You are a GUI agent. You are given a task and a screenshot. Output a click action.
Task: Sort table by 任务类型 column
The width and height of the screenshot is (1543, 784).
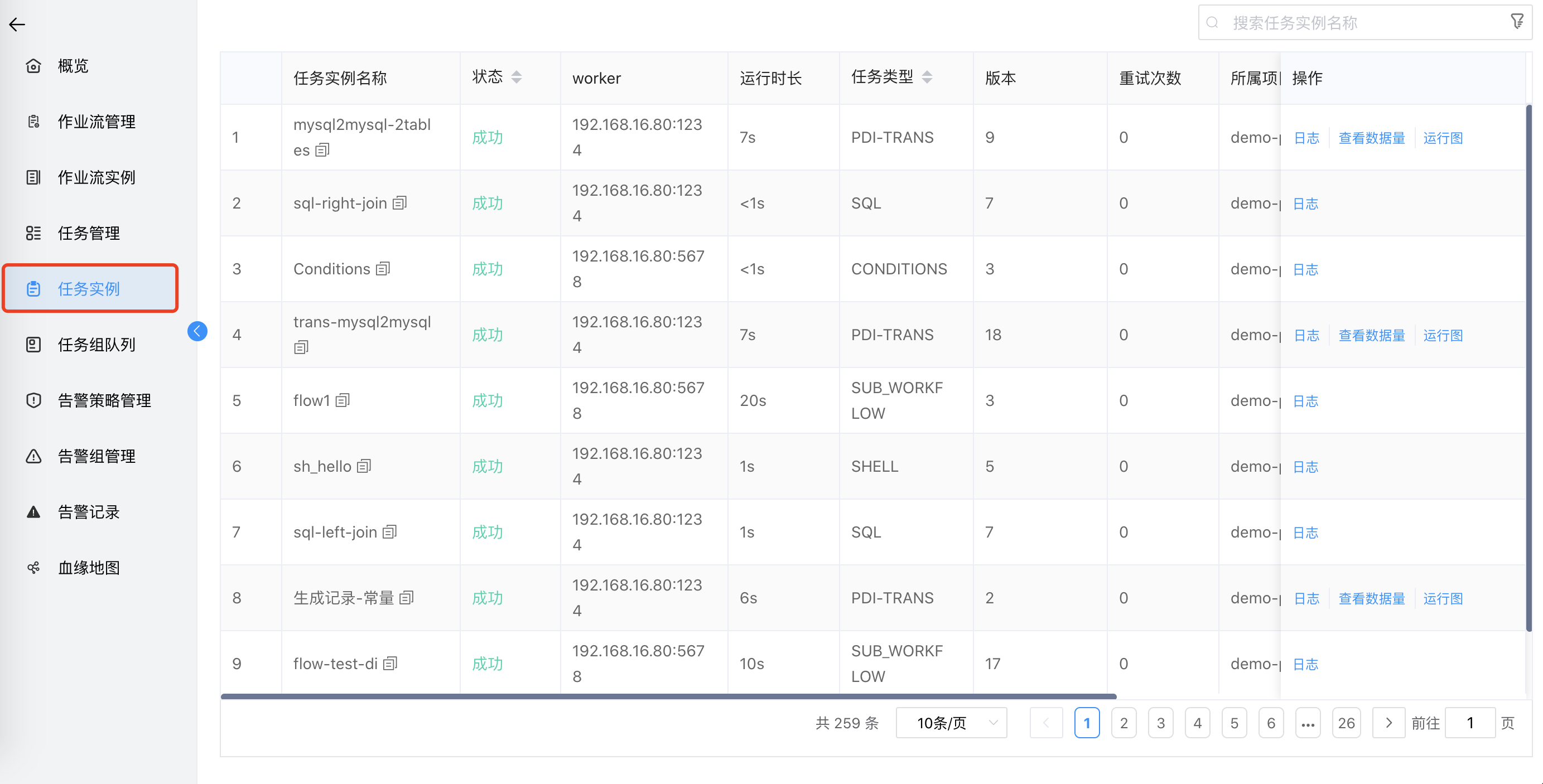pyautogui.click(x=926, y=78)
